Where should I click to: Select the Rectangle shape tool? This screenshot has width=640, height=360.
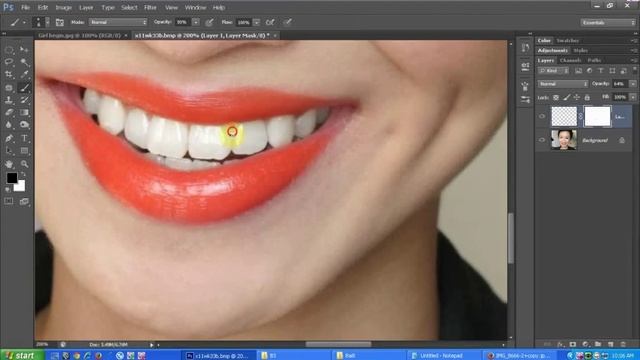24,151
